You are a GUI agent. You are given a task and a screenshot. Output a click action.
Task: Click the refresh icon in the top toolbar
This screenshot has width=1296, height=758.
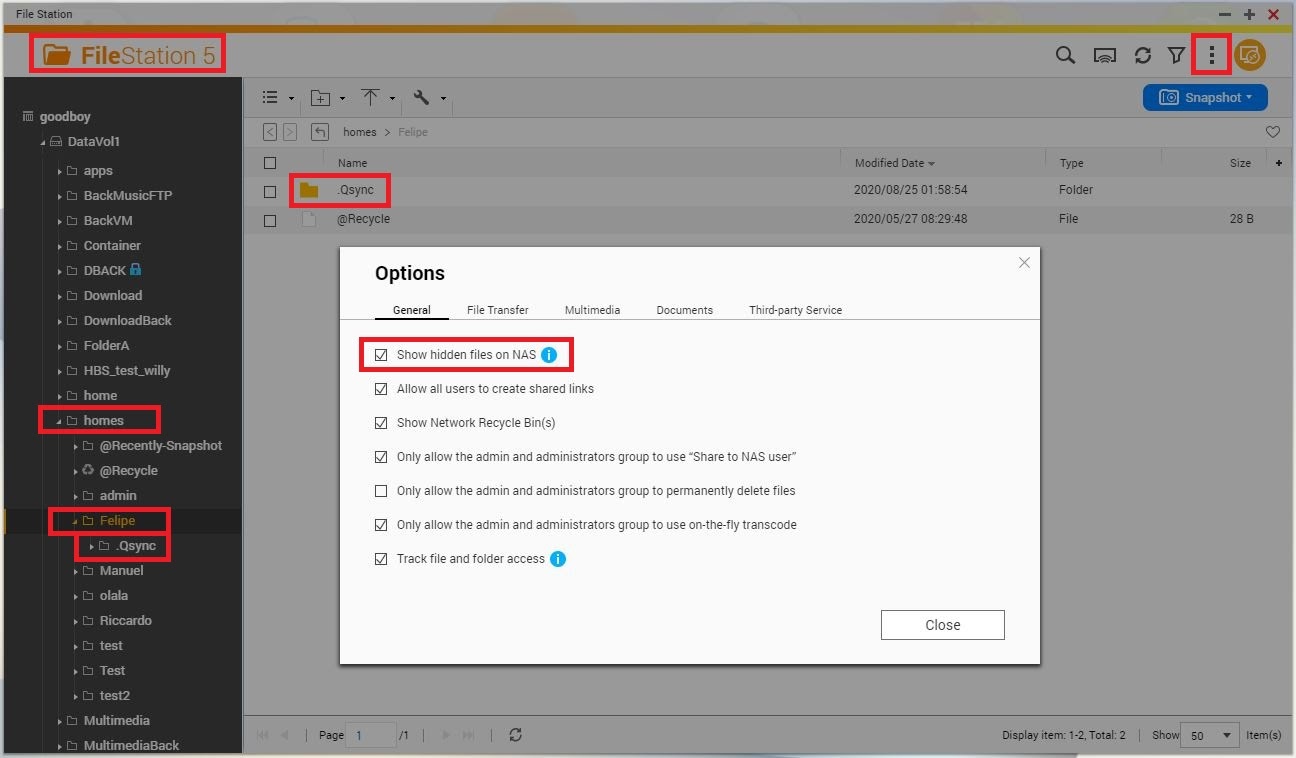point(1142,56)
